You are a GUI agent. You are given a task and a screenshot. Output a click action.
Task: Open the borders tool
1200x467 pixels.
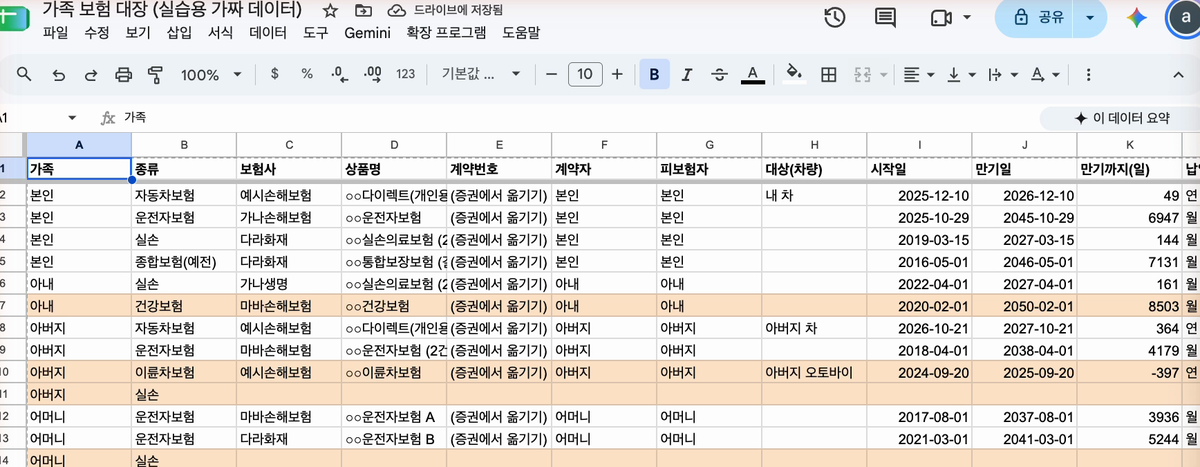pyautogui.click(x=828, y=74)
